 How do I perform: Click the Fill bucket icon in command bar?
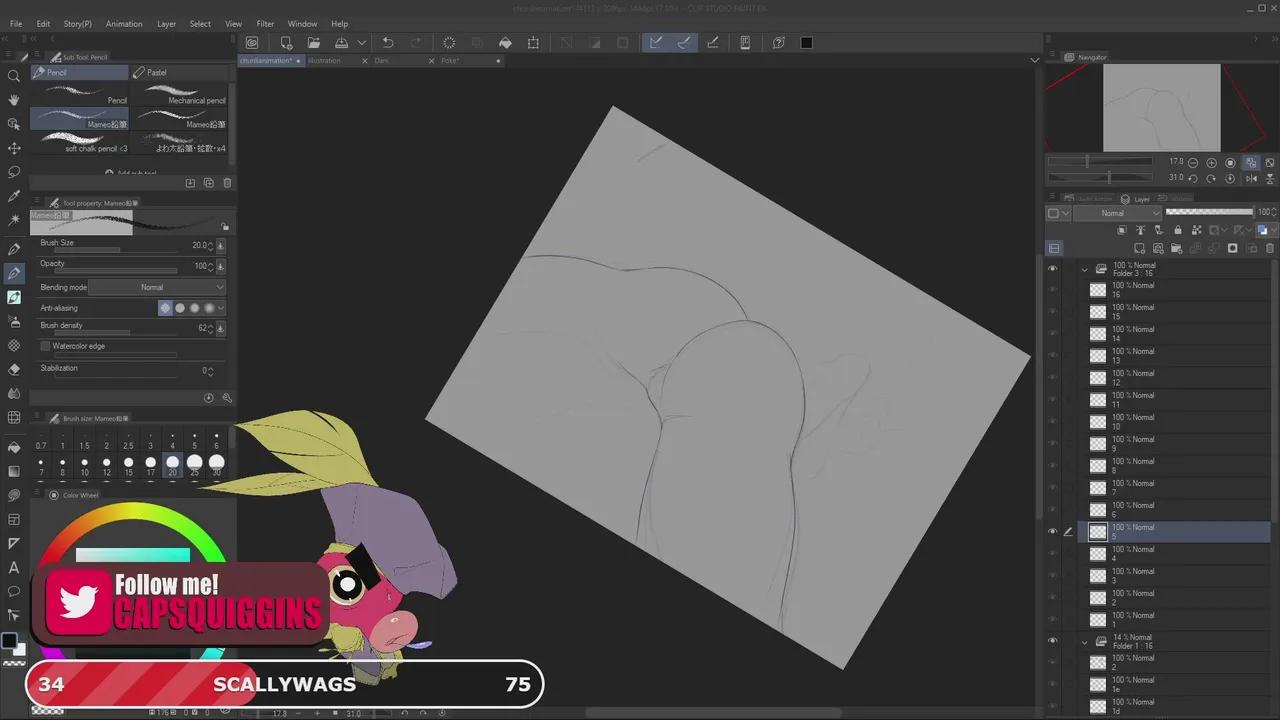tap(505, 43)
